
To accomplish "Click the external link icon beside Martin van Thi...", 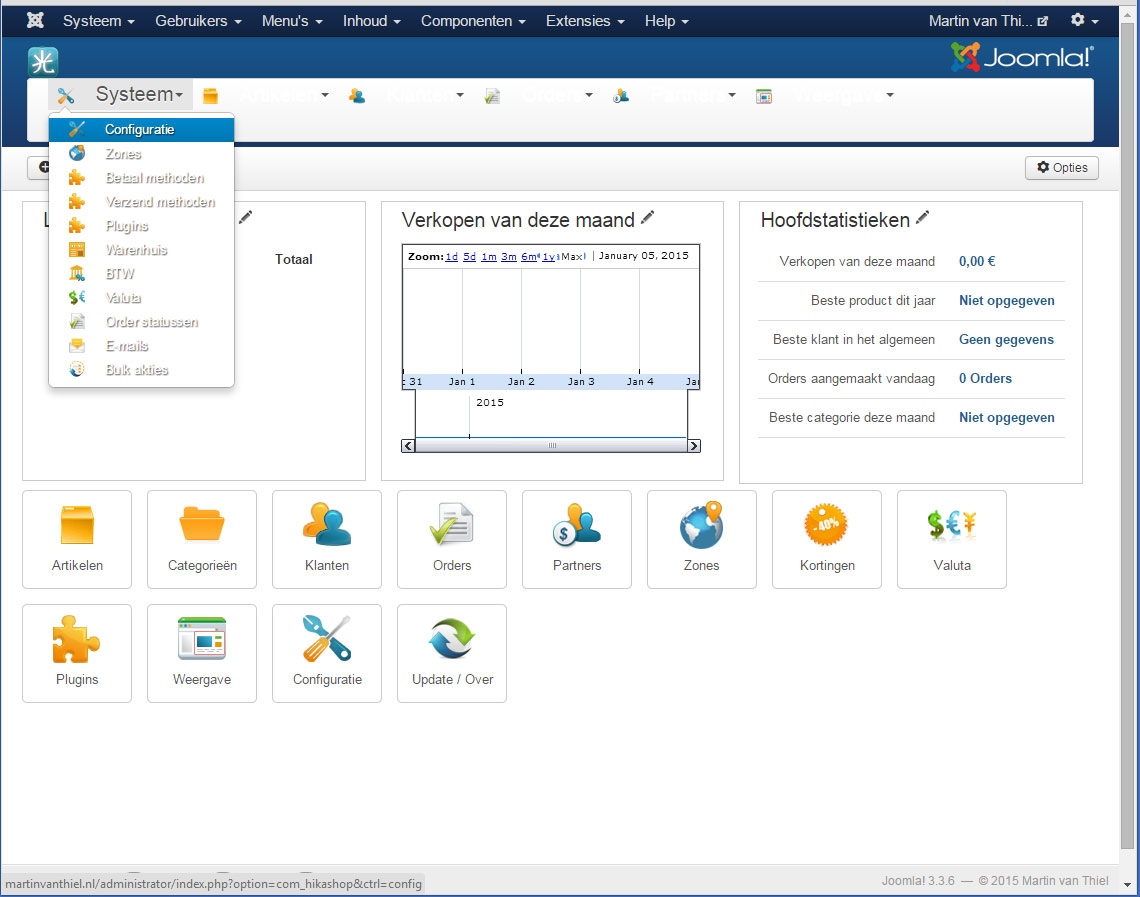I will click(x=1043, y=21).
